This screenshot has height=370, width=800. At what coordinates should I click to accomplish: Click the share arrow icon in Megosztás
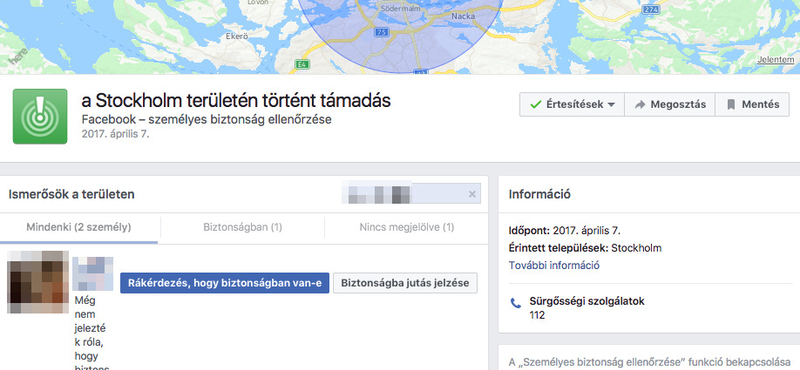(x=640, y=105)
